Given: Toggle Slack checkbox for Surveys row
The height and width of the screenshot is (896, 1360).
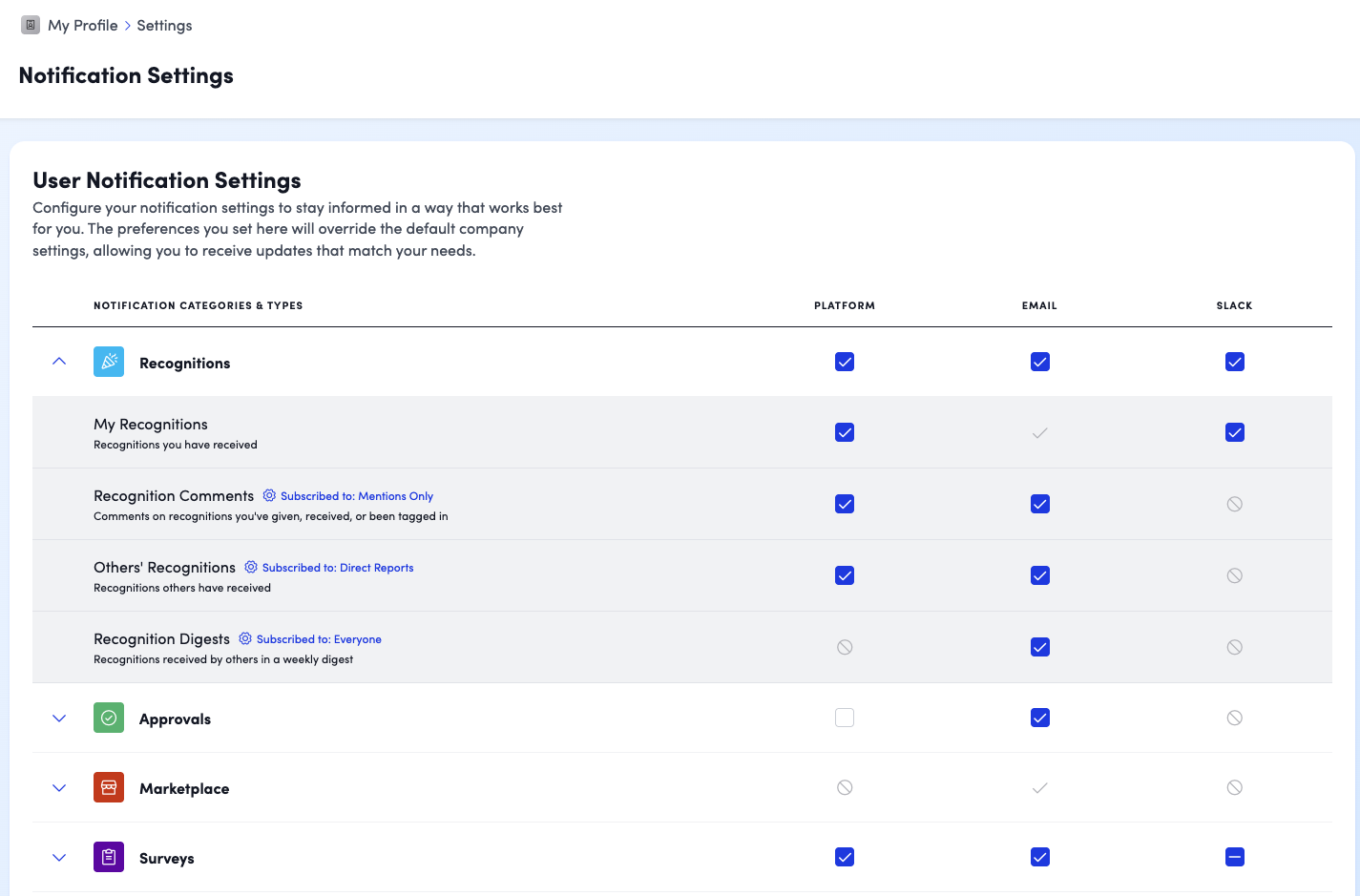Looking at the screenshot, I should click(1234, 857).
